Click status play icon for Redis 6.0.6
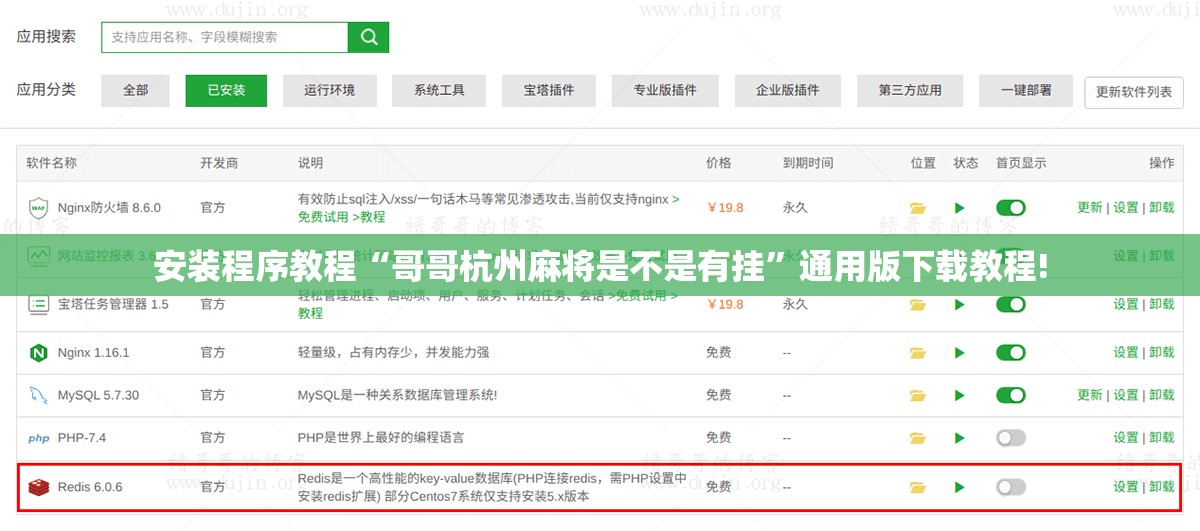The image size is (1200, 531). coord(960,487)
